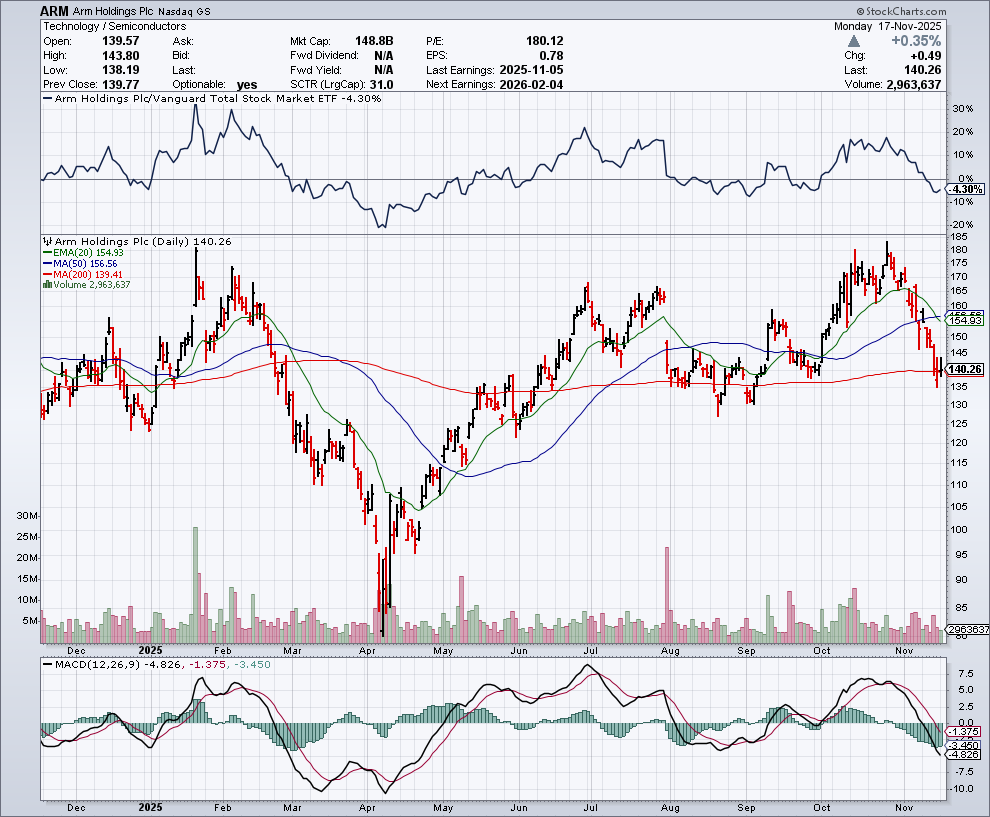
Task: Click the 2963637 volume tag on the right axis
Action: pyautogui.click(x=966, y=630)
